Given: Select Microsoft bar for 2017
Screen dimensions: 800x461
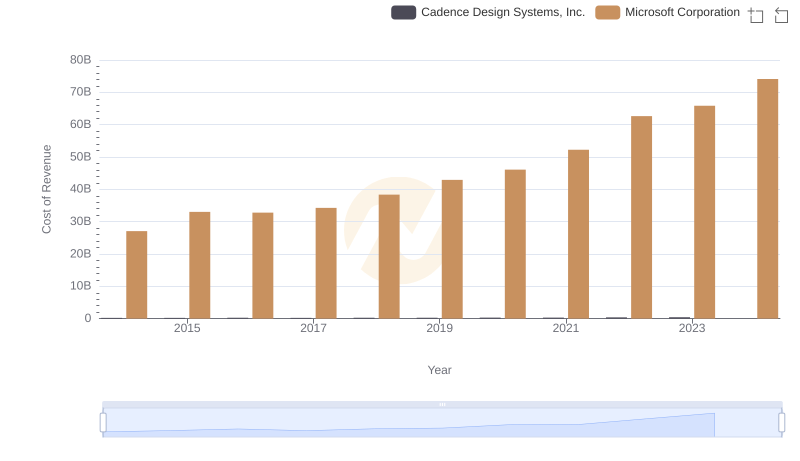Looking at the screenshot, I should pos(326,263).
